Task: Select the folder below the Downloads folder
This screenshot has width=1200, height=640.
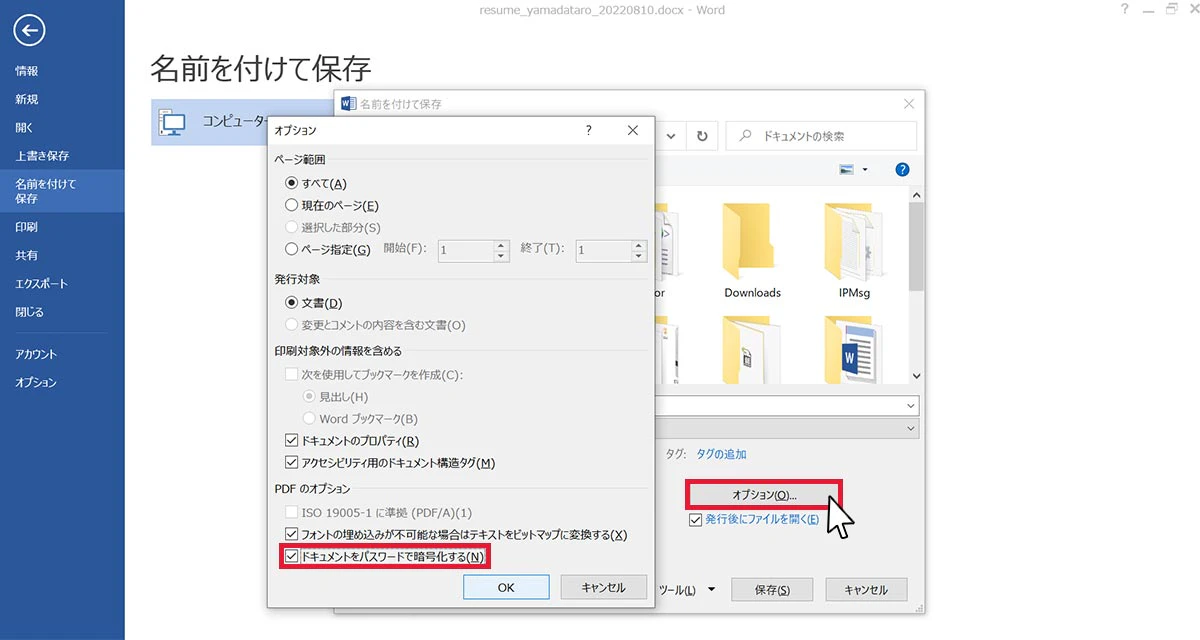Action: point(752,350)
